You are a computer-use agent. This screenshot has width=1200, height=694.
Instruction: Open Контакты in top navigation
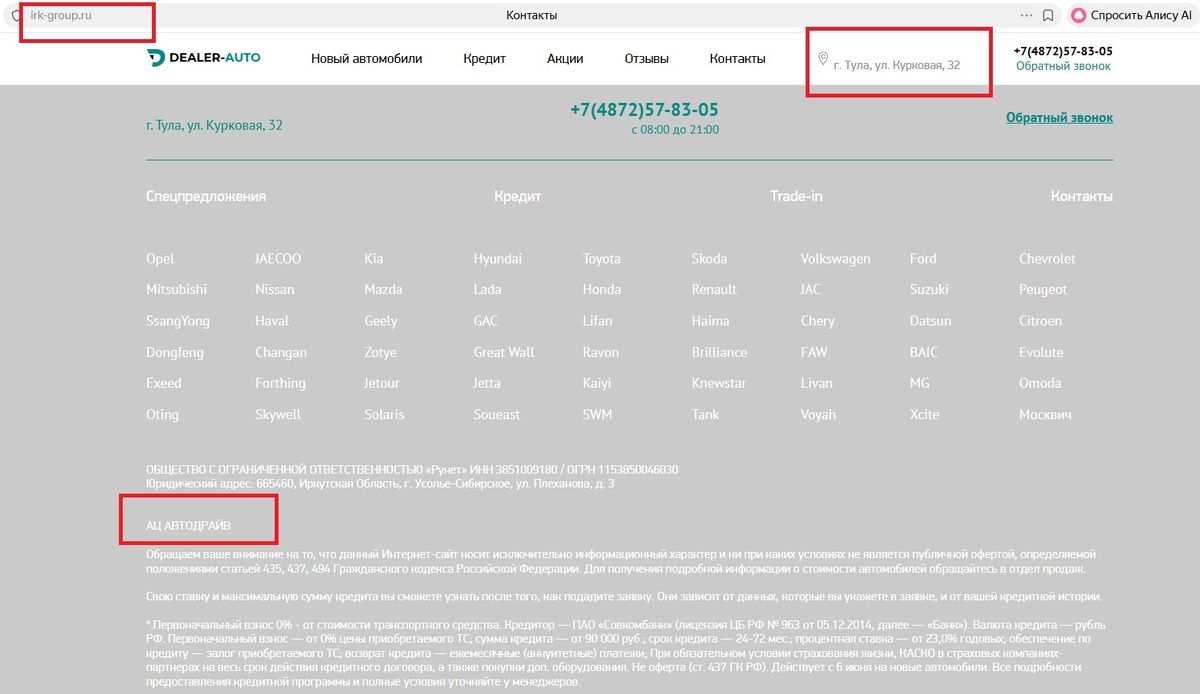point(738,59)
